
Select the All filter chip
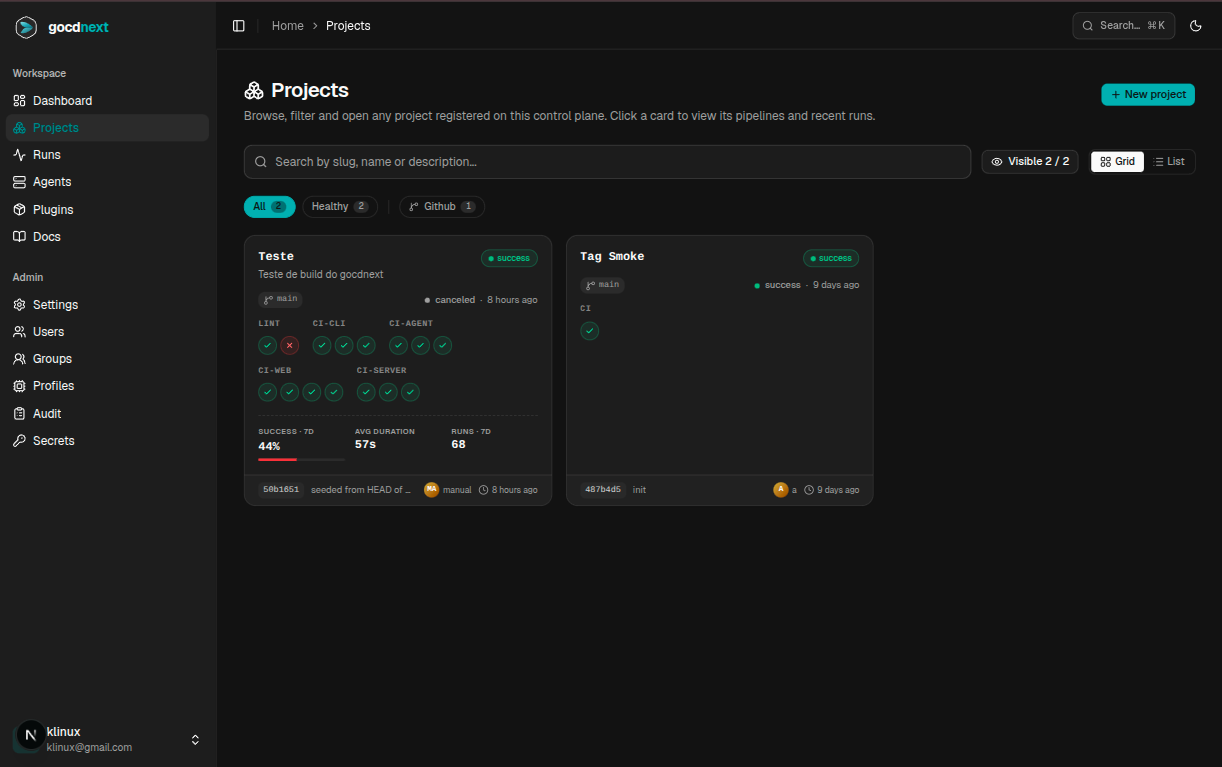tap(270, 207)
